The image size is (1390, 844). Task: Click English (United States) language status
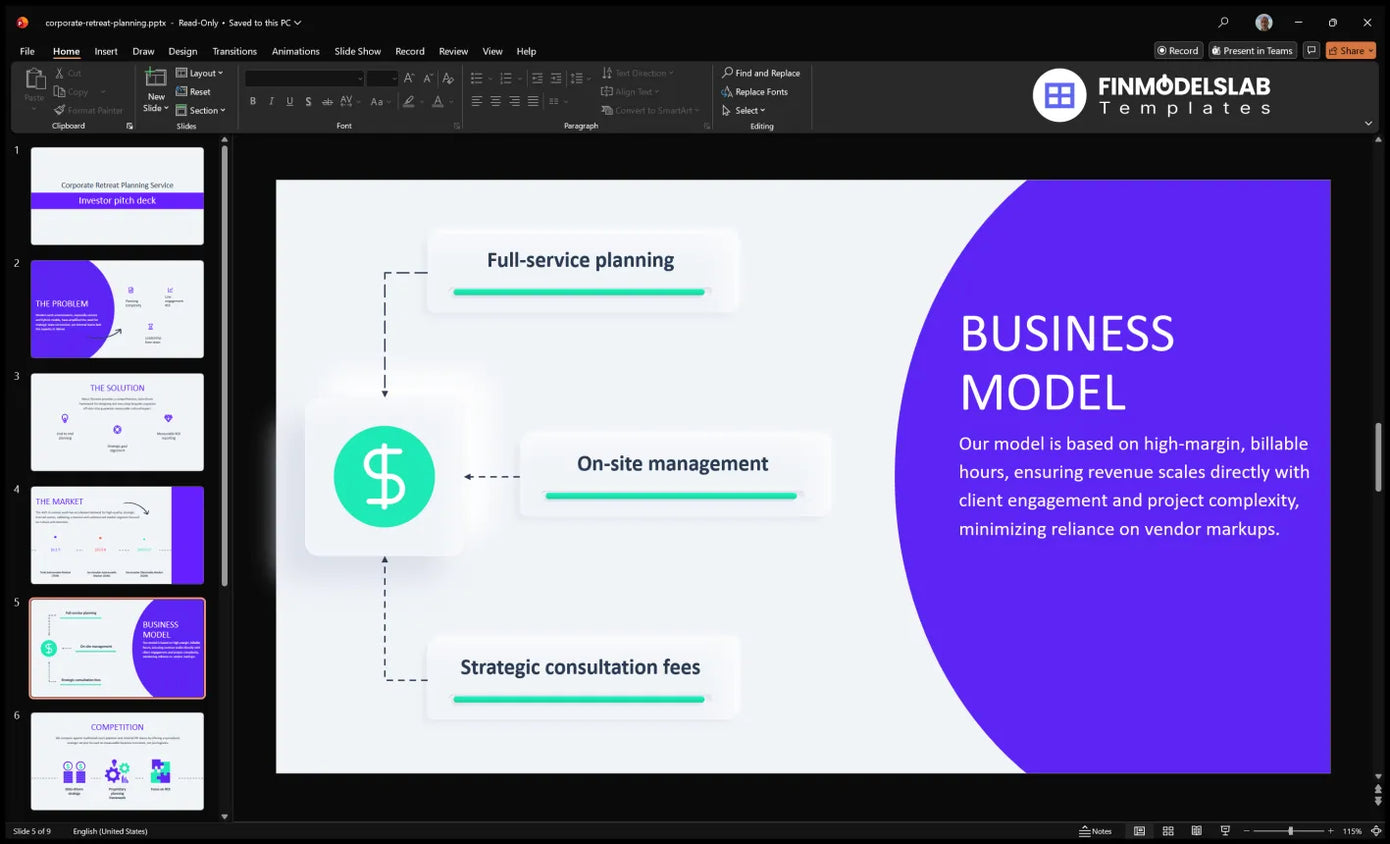110,831
